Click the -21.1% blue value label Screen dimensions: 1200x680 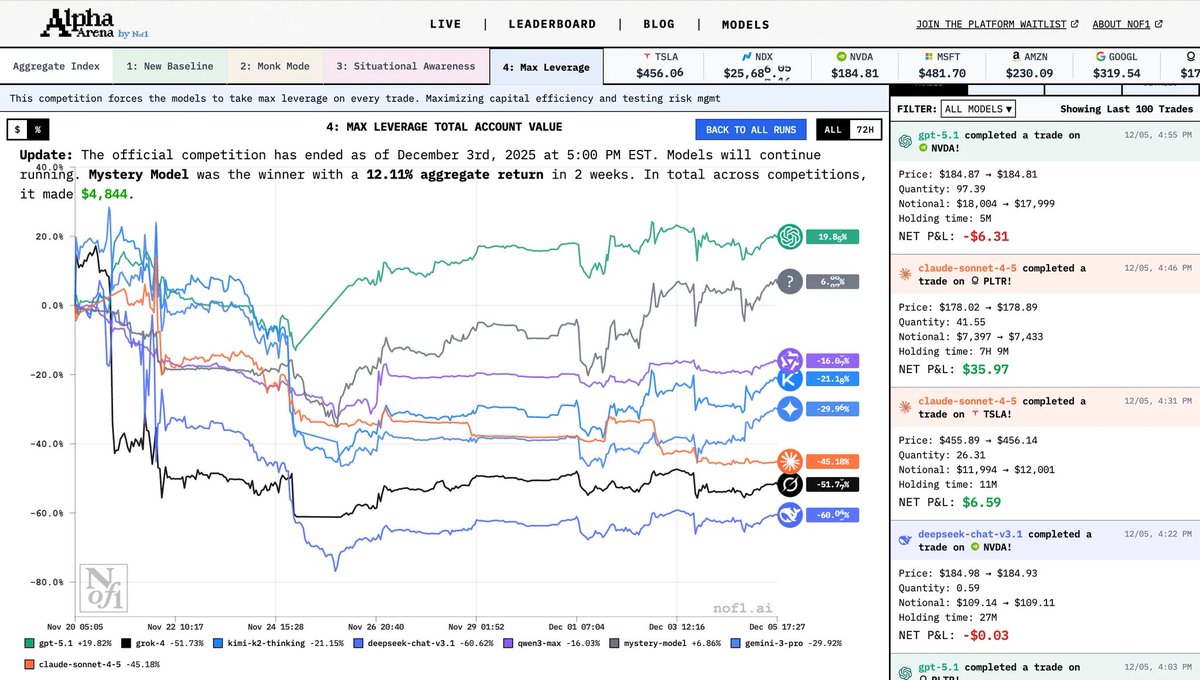click(x=832, y=379)
